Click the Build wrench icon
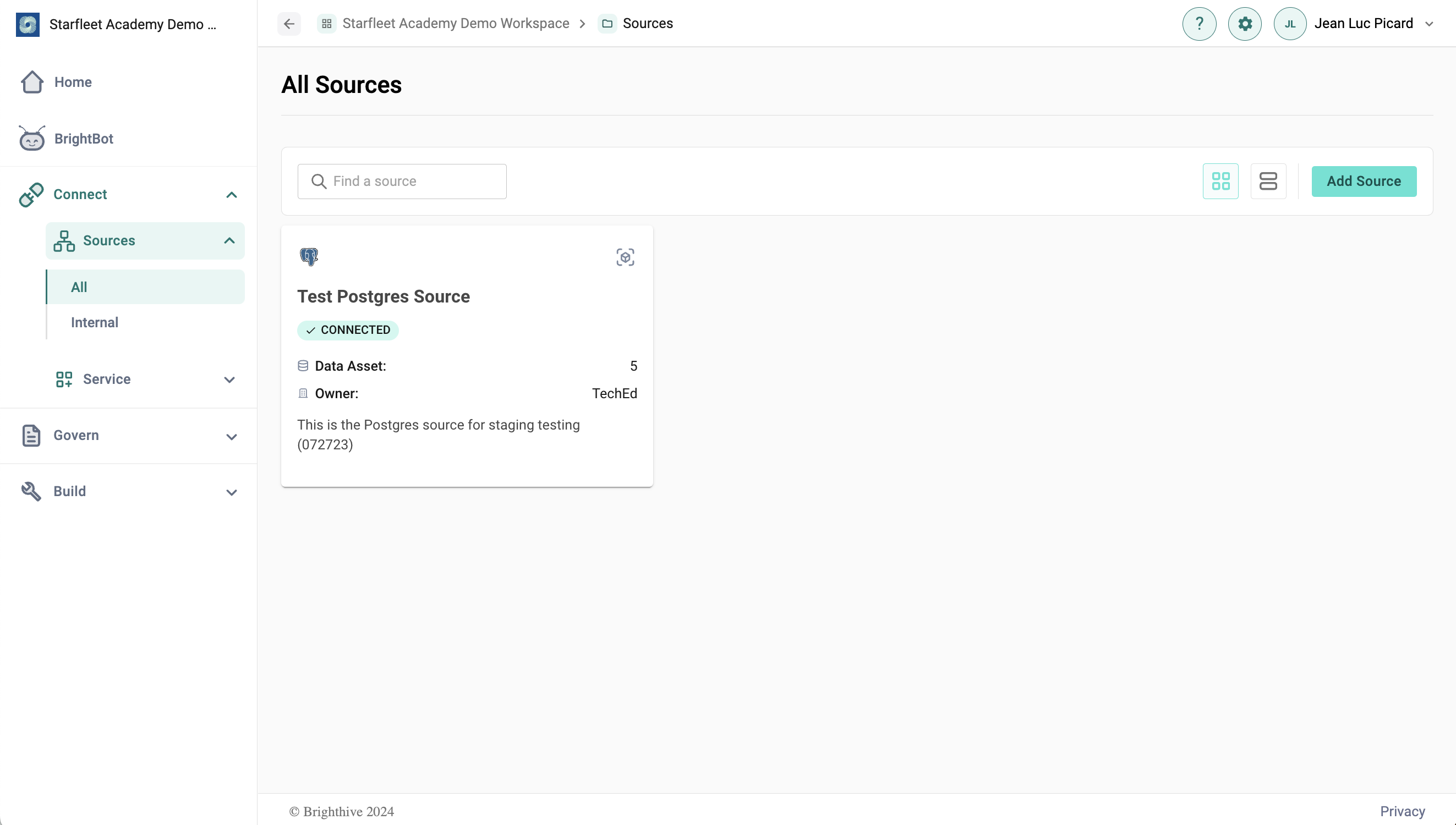Image resolution: width=1456 pixels, height=825 pixels. 31,492
